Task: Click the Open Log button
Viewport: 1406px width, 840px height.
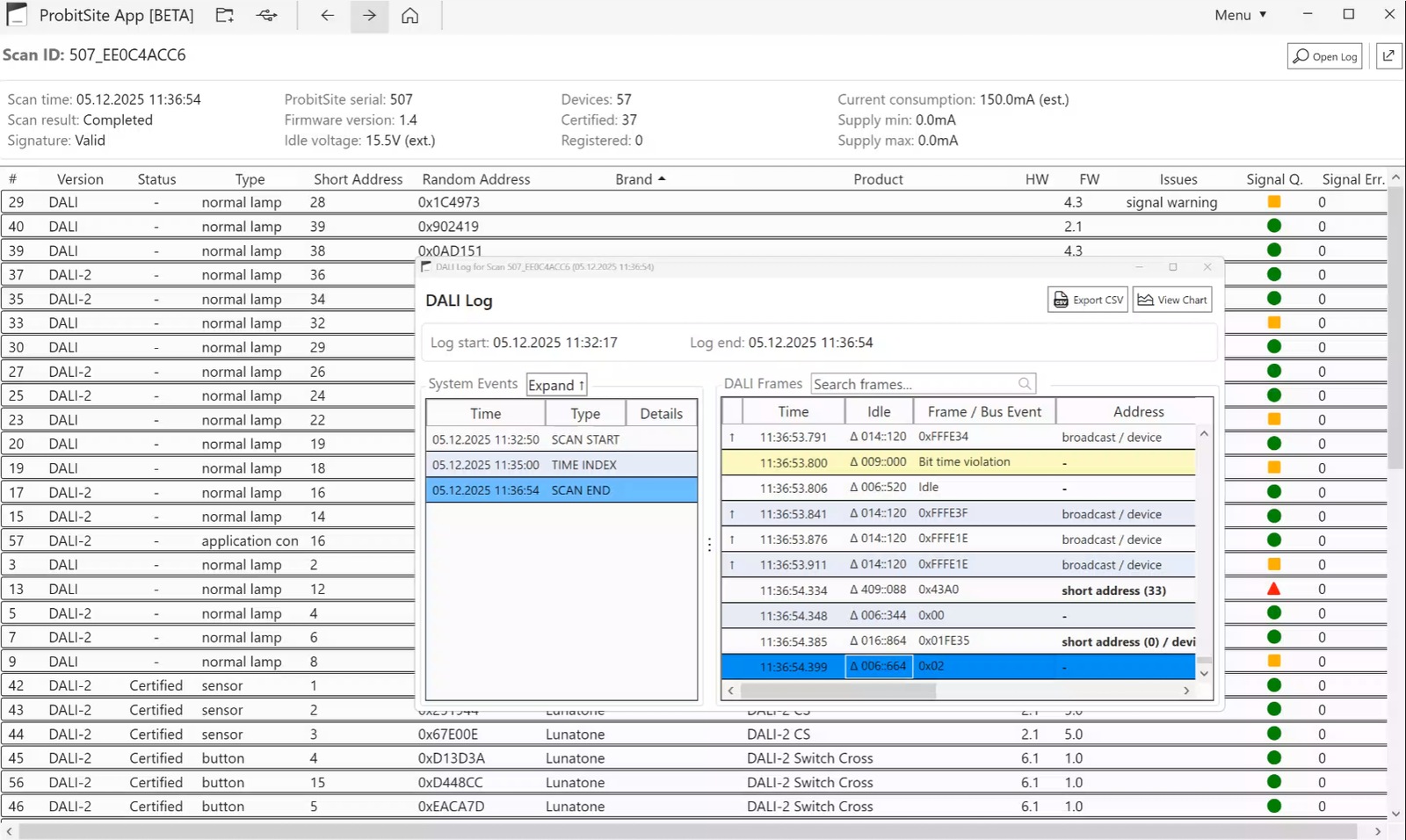Action: (x=1324, y=56)
